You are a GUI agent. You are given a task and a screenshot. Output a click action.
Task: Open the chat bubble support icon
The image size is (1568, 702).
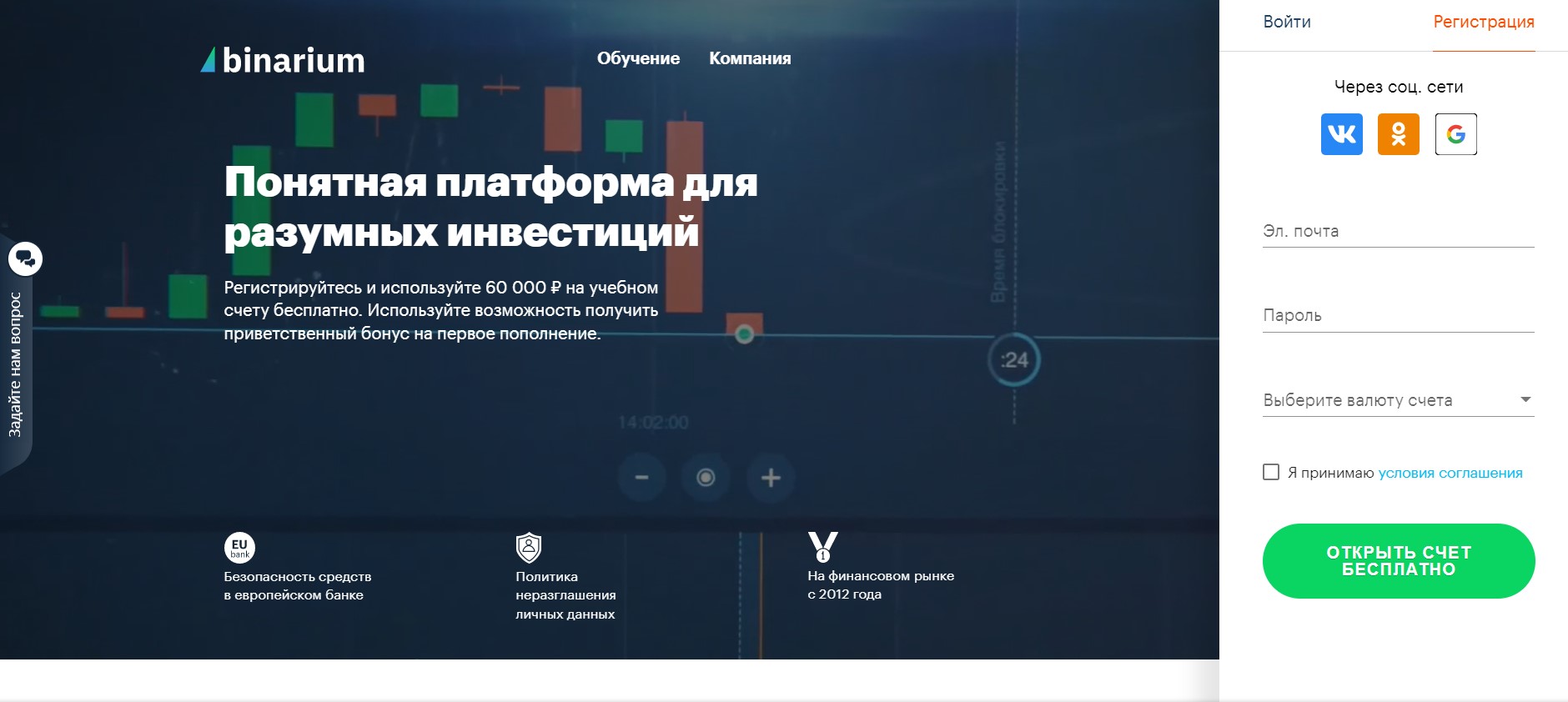click(25, 258)
